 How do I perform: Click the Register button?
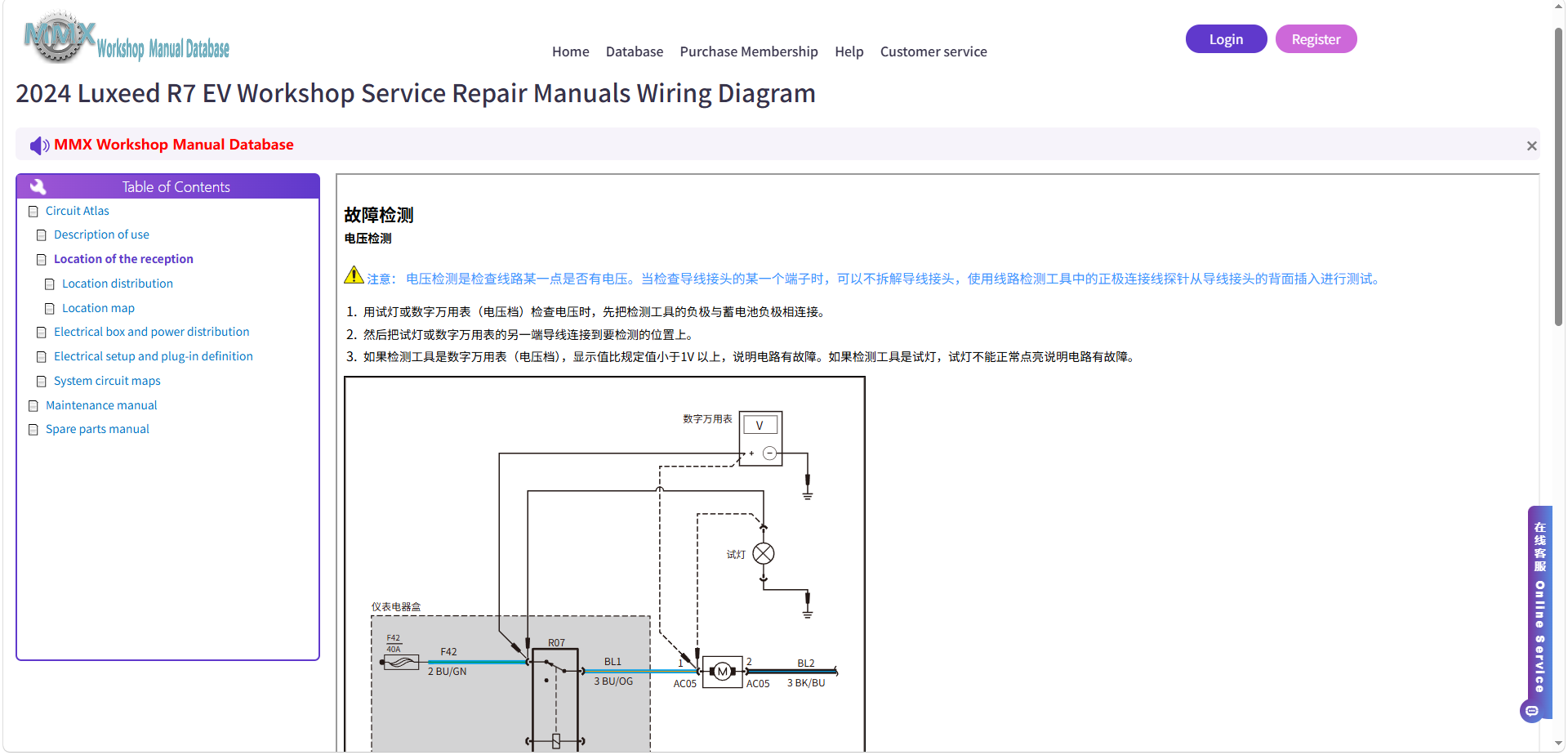coord(1316,39)
